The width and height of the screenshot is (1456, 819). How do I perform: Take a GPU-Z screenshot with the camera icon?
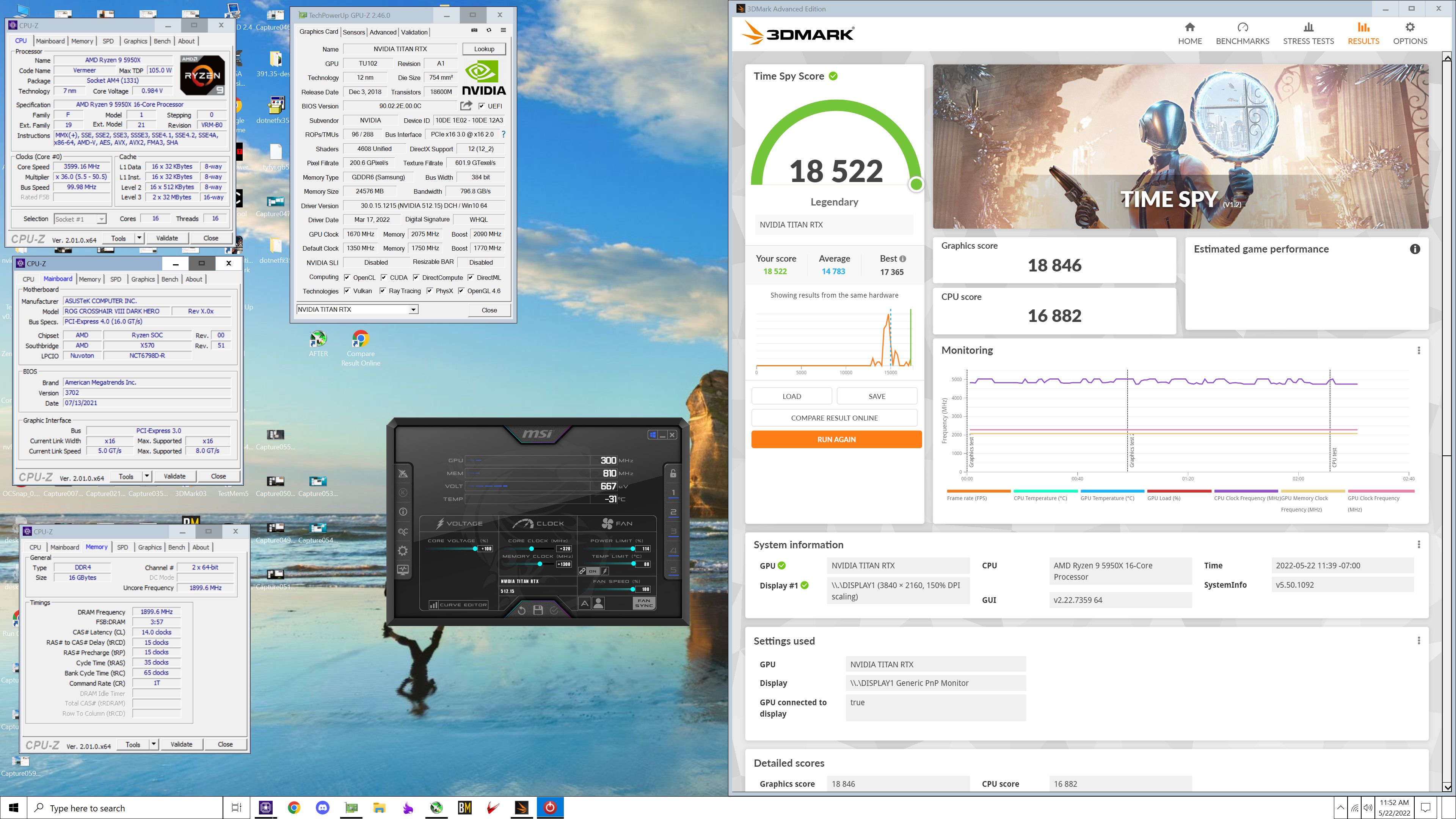pyautogui.click(x=474, y=30)
